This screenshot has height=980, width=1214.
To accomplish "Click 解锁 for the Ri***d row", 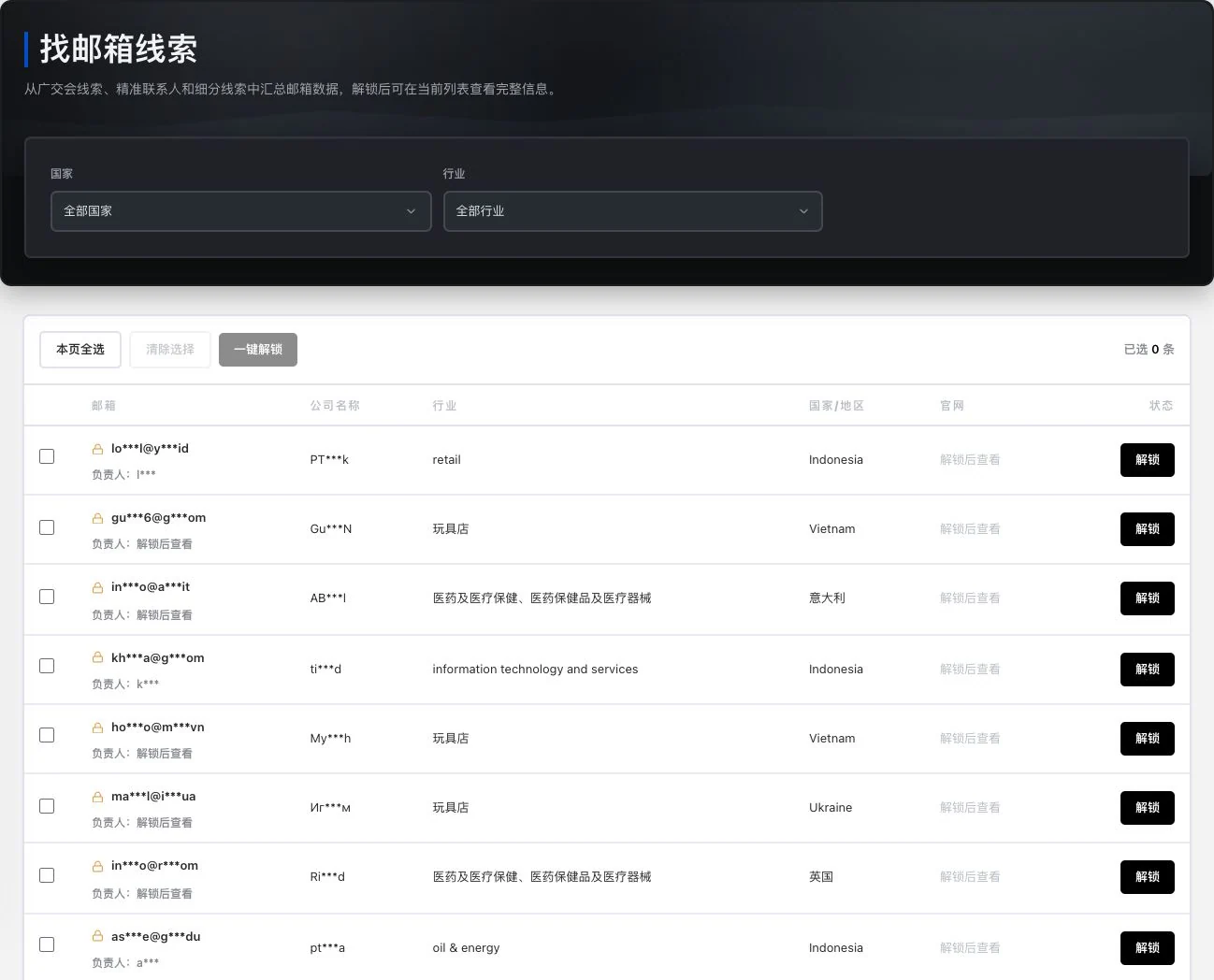I will (1148, 877).
